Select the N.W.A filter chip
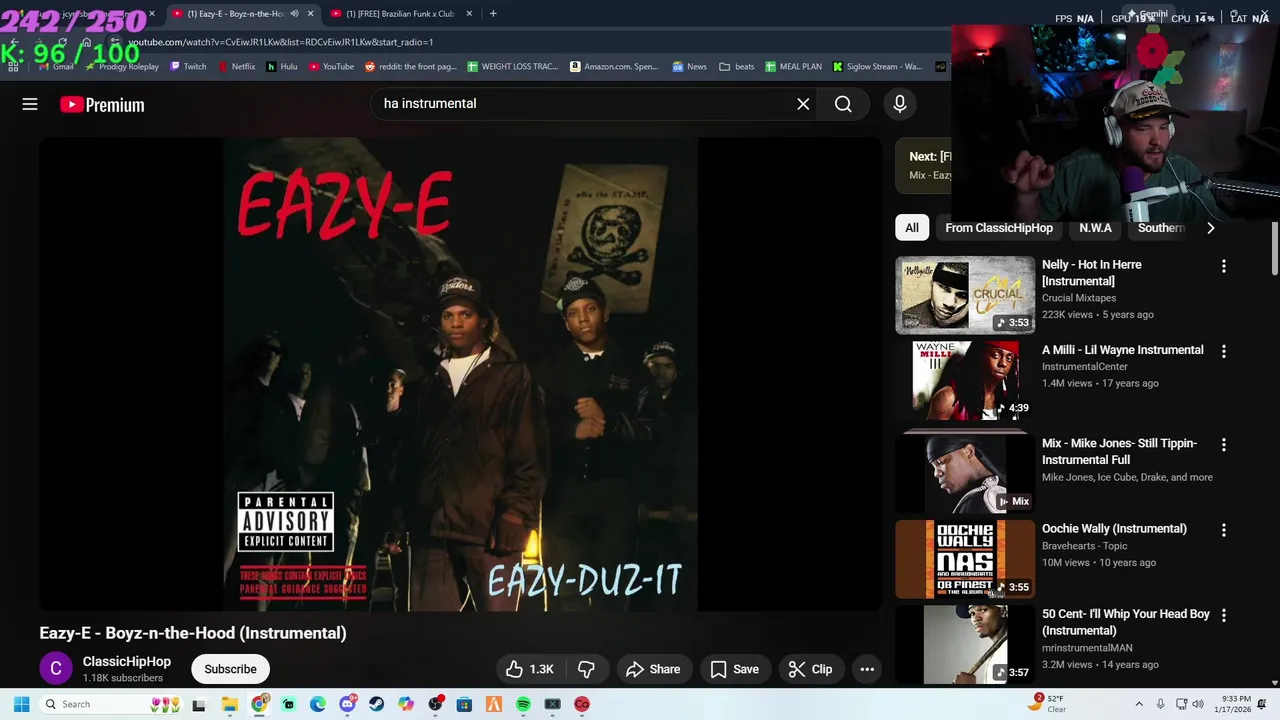1280x720 pixels. [1095, 228]
